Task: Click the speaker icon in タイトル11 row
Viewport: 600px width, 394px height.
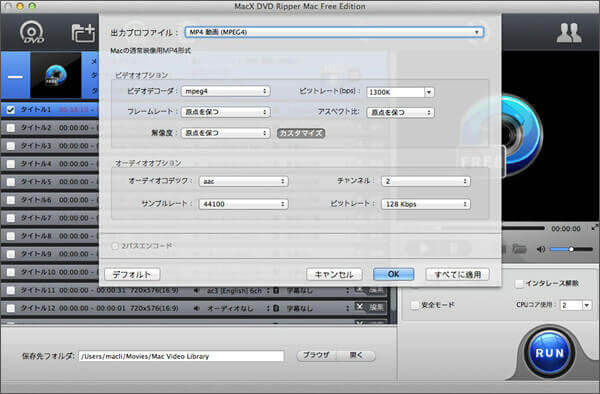Action: pyautogui.click(x=196, y=291)
